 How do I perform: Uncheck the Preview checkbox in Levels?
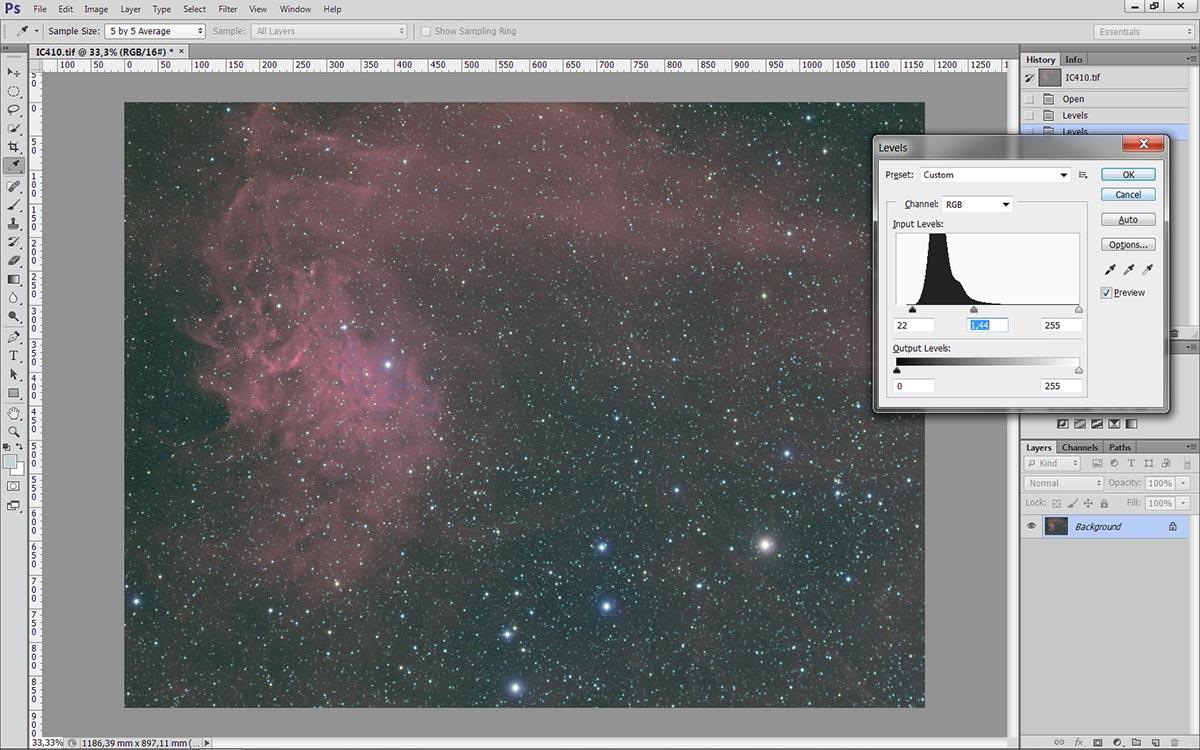point(1106,293)
